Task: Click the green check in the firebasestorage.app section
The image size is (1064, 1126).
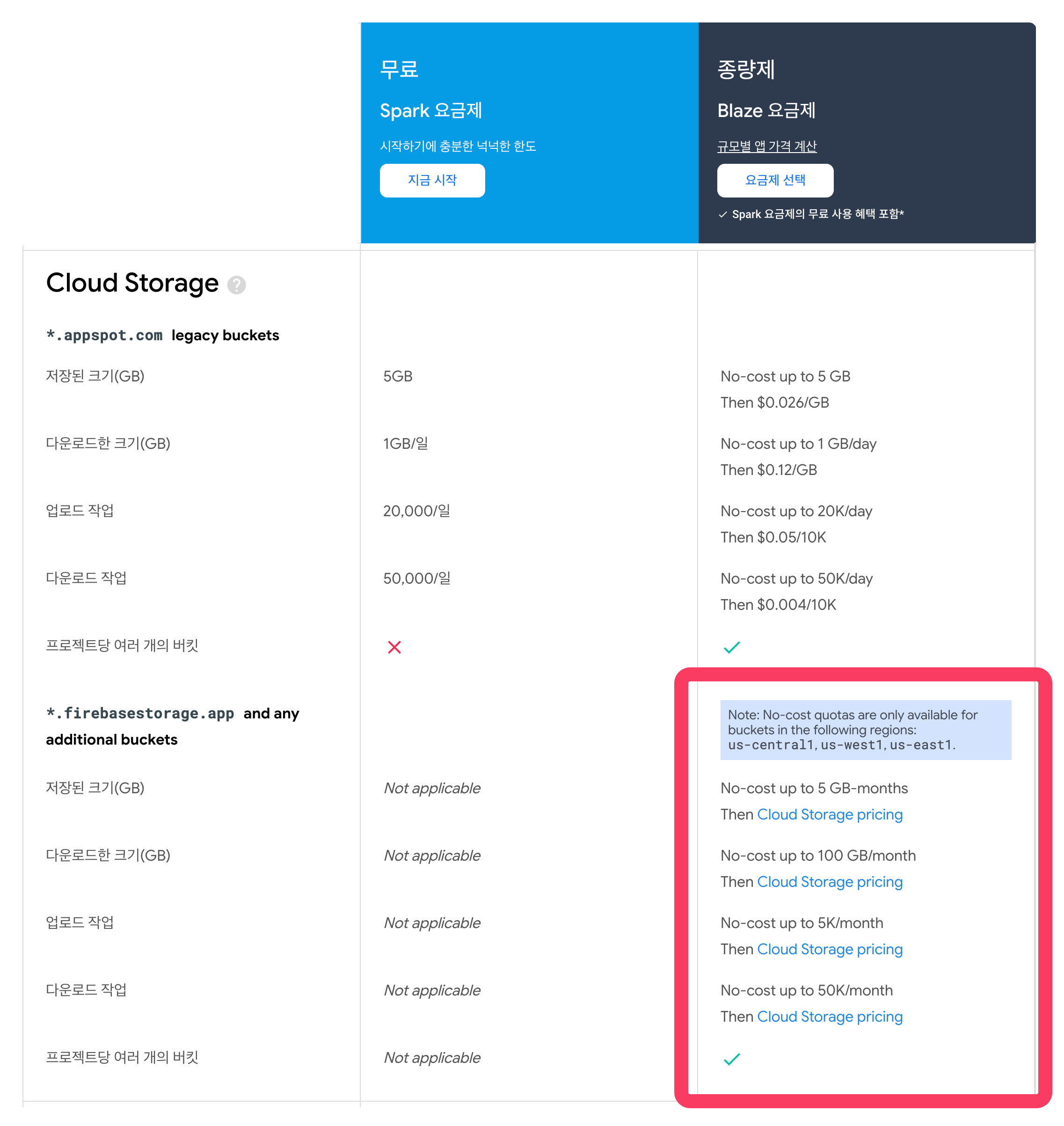Action: pyautogui.click(x=732, y=1059)
